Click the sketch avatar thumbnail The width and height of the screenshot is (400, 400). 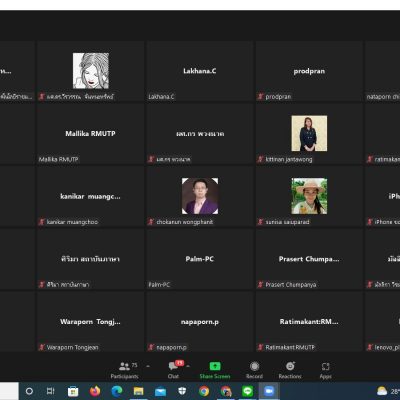pyautogui.click(x=91, y=71)
